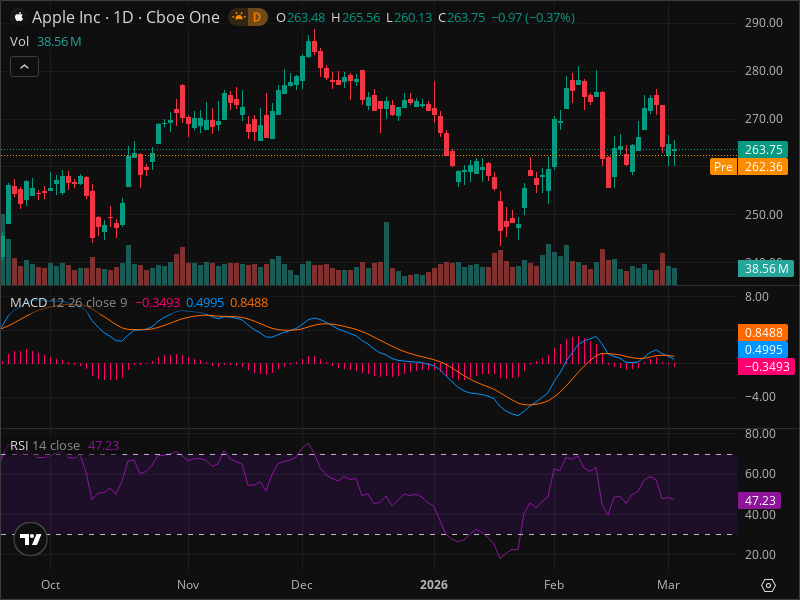Click the Dec label on time axis
Image resolution: width=800 pixels, height=600 pixels.
(302, 585)
